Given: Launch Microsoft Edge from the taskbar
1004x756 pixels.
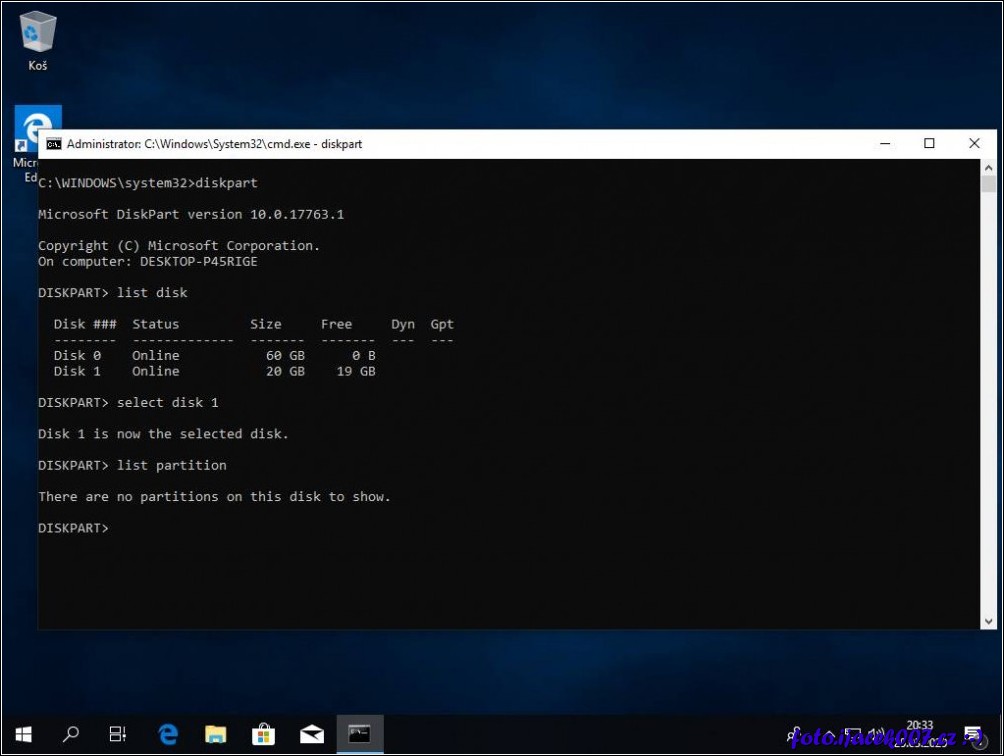Looking at the screenshot, I should (168, 734).
